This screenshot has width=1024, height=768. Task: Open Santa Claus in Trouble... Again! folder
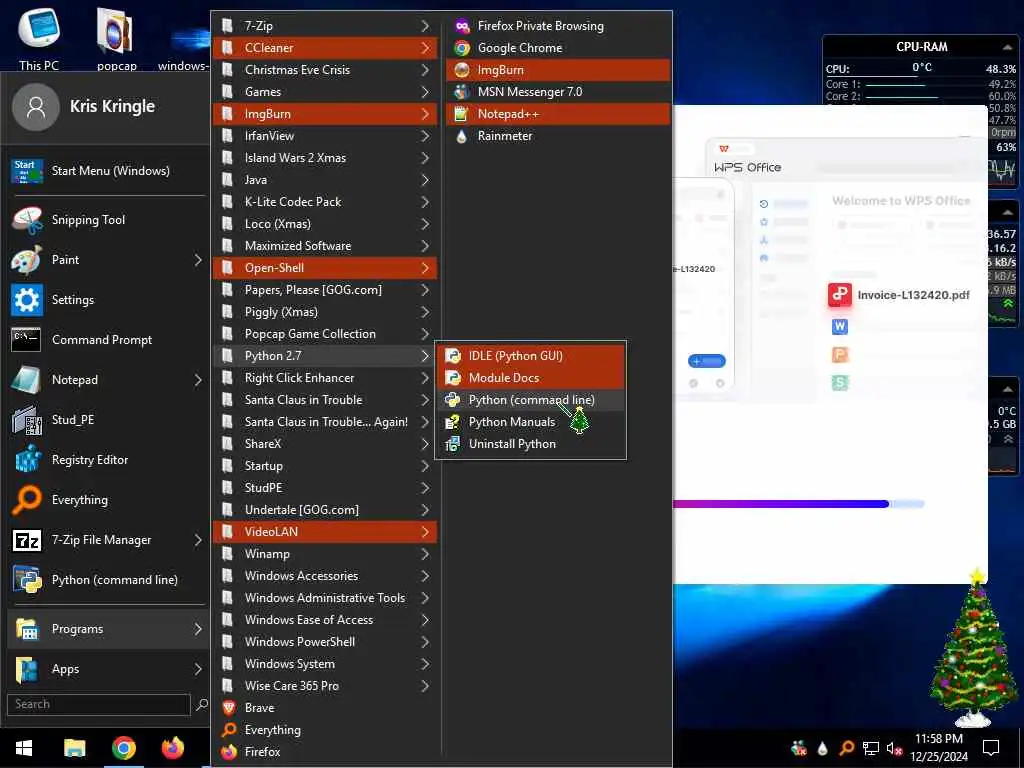tap(325, 422)
